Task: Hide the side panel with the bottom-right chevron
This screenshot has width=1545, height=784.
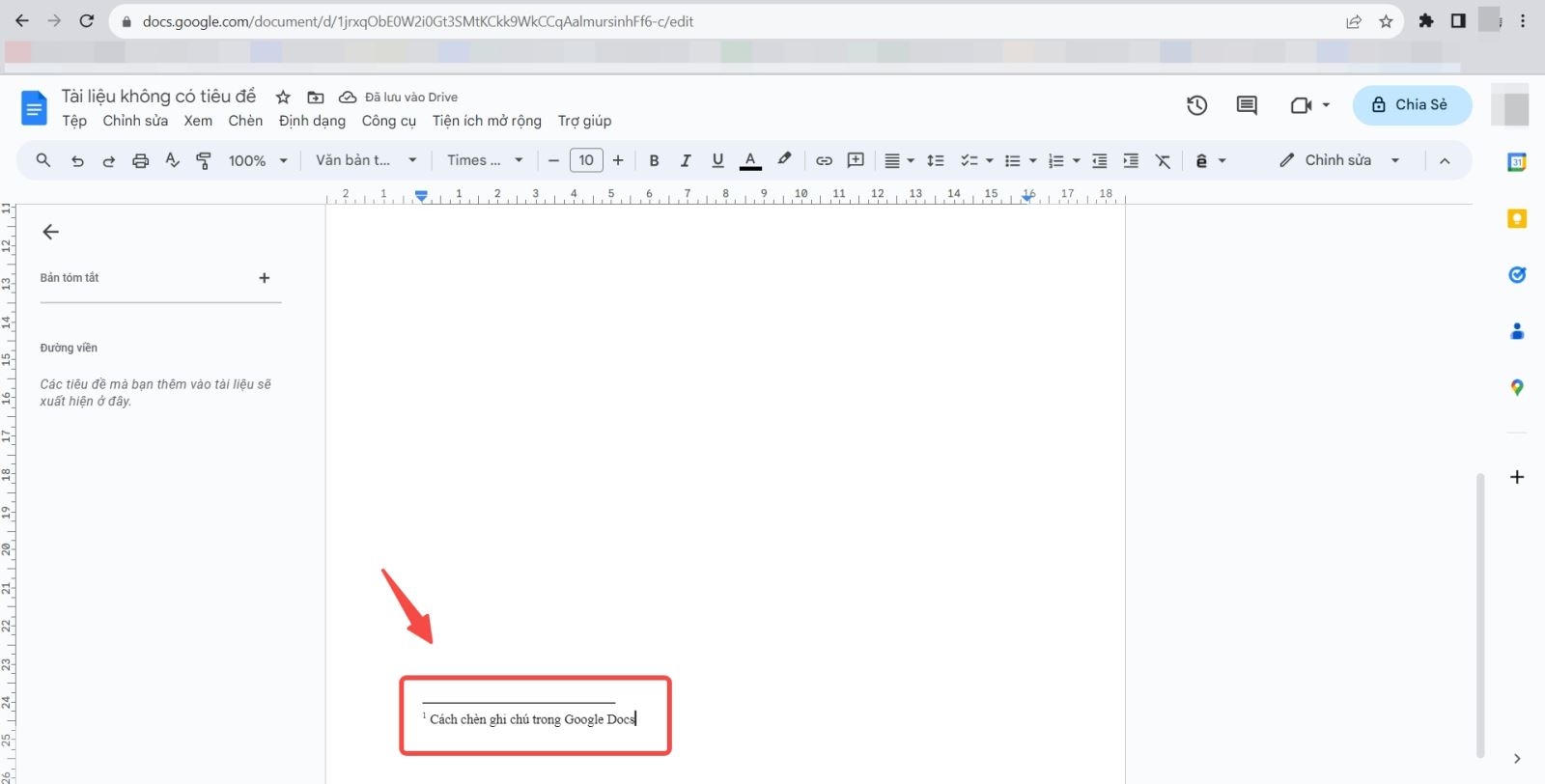Action: pos(1517,758)
